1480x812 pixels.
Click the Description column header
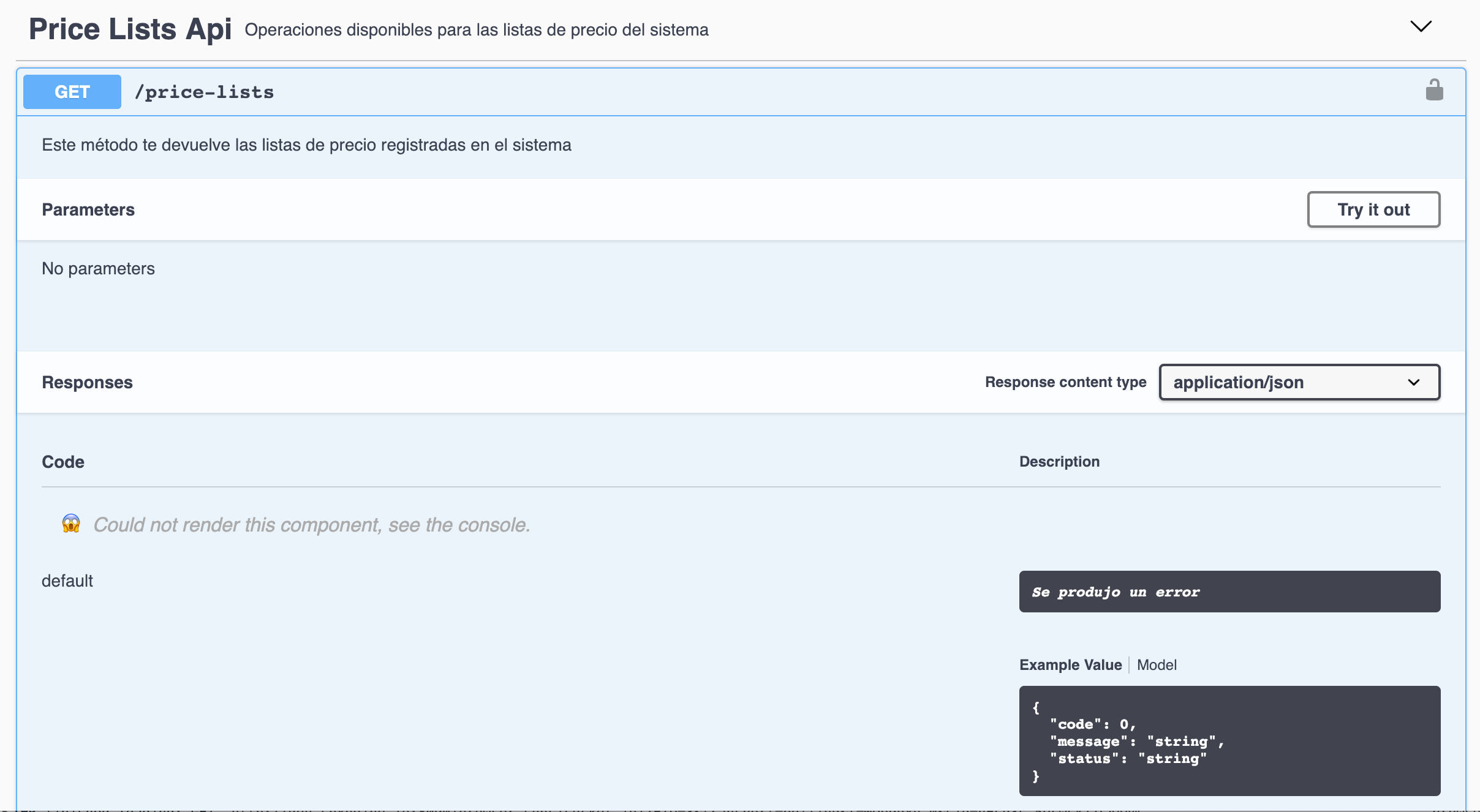point(1059,462)
